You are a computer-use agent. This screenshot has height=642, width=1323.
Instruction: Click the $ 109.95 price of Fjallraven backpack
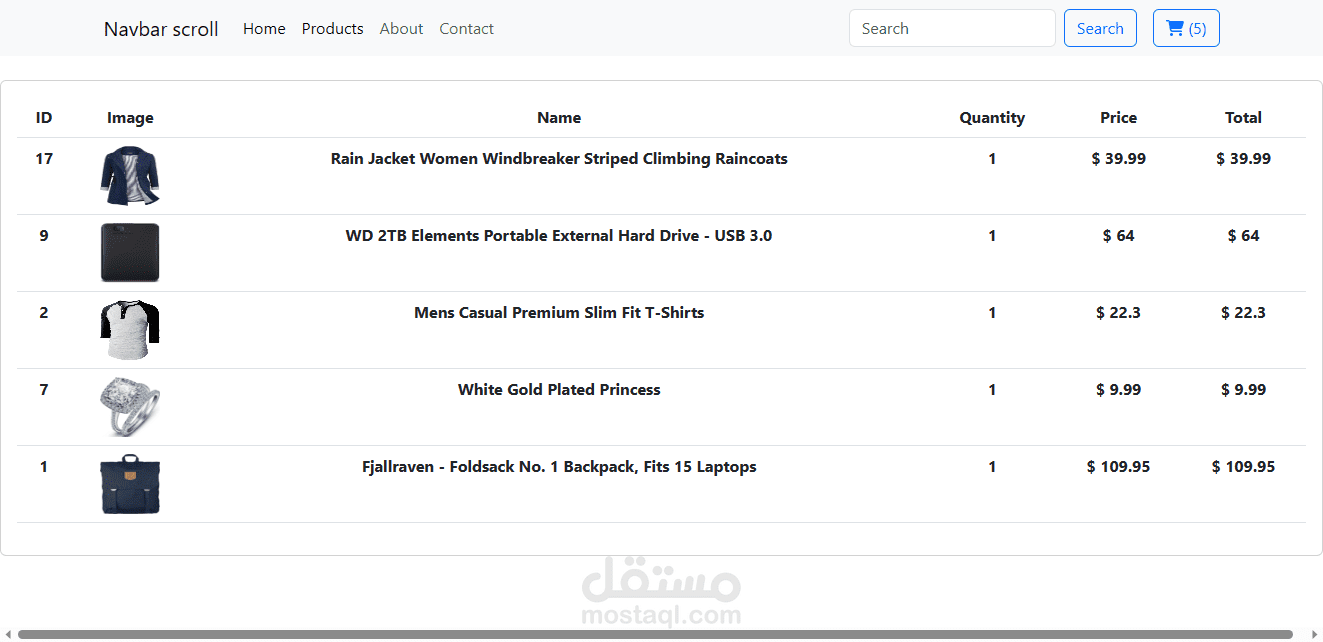(x=1118, y=467)
